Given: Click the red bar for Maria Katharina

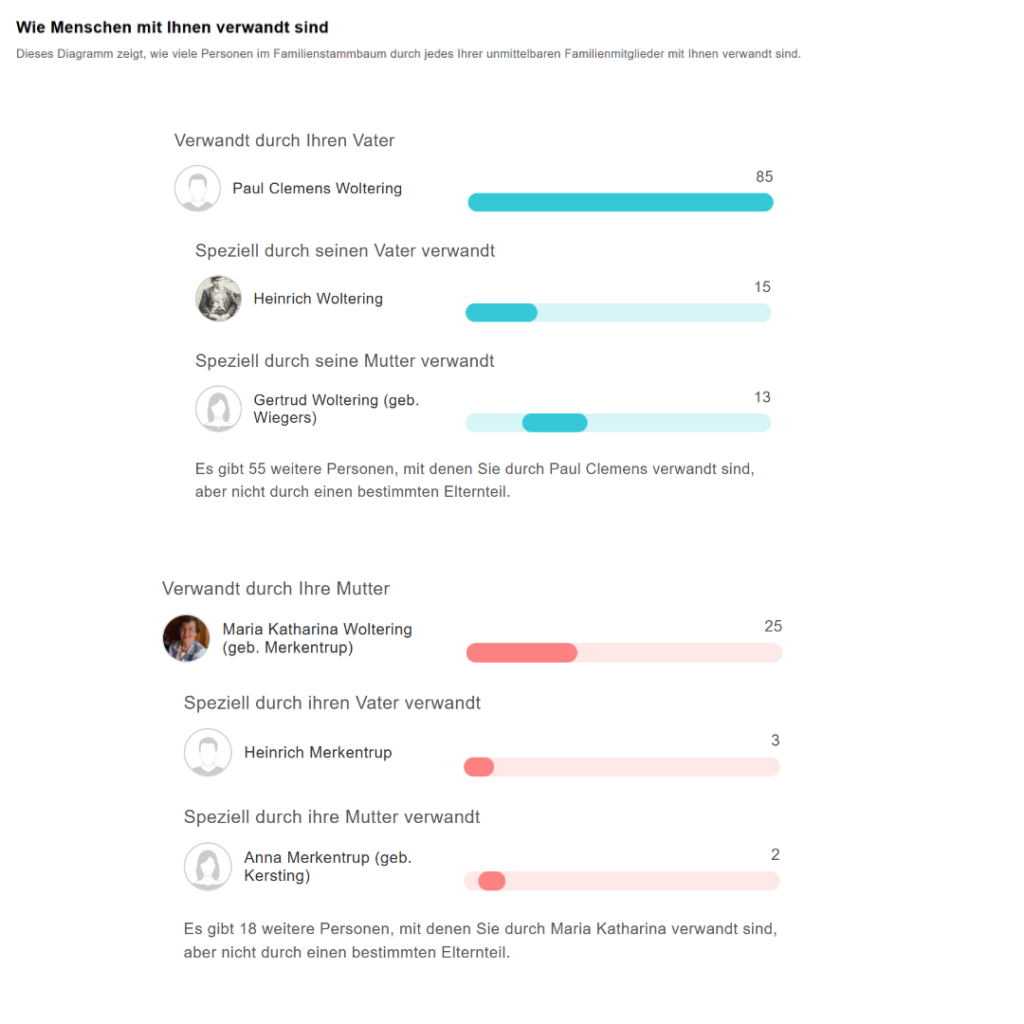Looking at the screenshot, I should pyautogui.click(x=522, y=653).
